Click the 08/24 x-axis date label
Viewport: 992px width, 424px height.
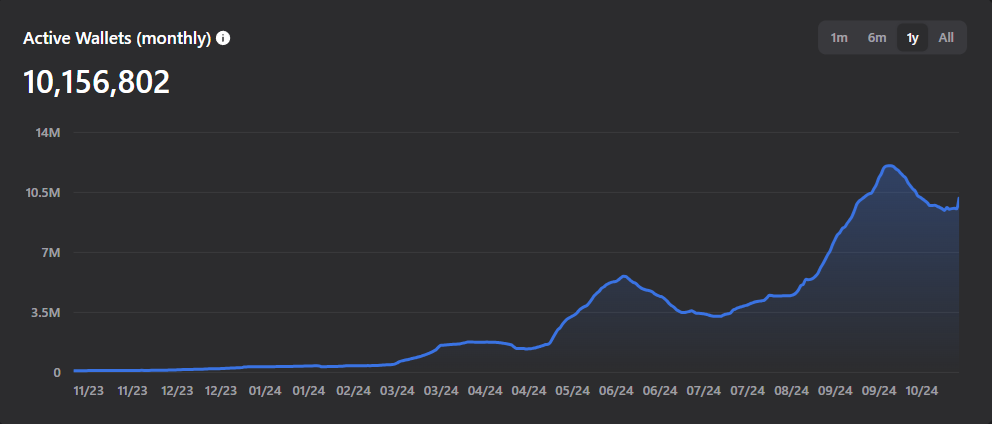point(791,391)
